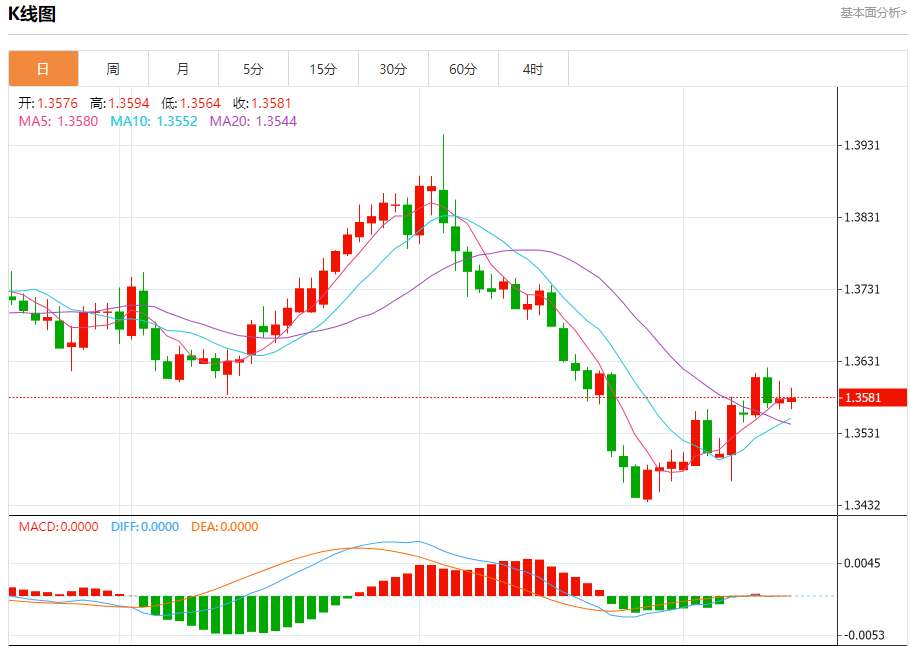Select the 日 daily chart tab
The height and width of the screenshot is (646, 910).
pyautogui.click(x=44, y=69)
